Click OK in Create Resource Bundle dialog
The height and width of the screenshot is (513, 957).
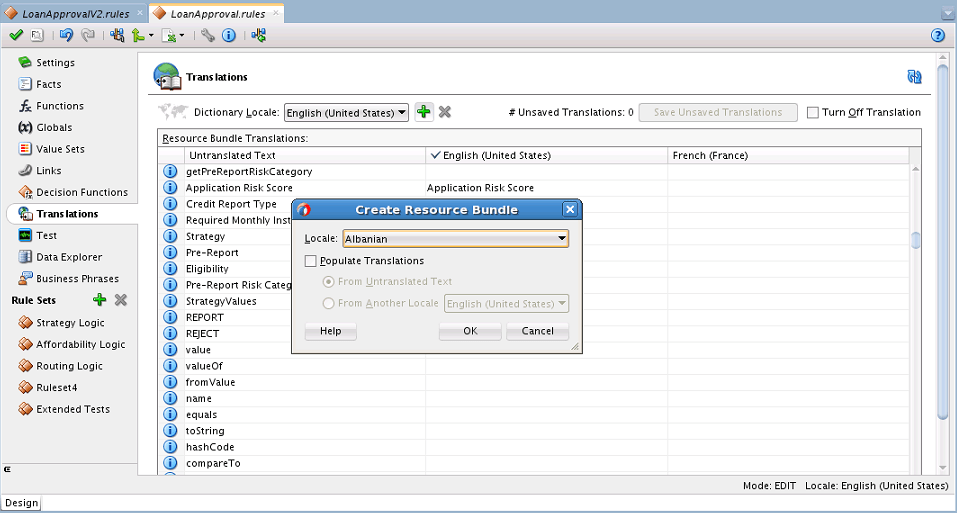[470, 331]
